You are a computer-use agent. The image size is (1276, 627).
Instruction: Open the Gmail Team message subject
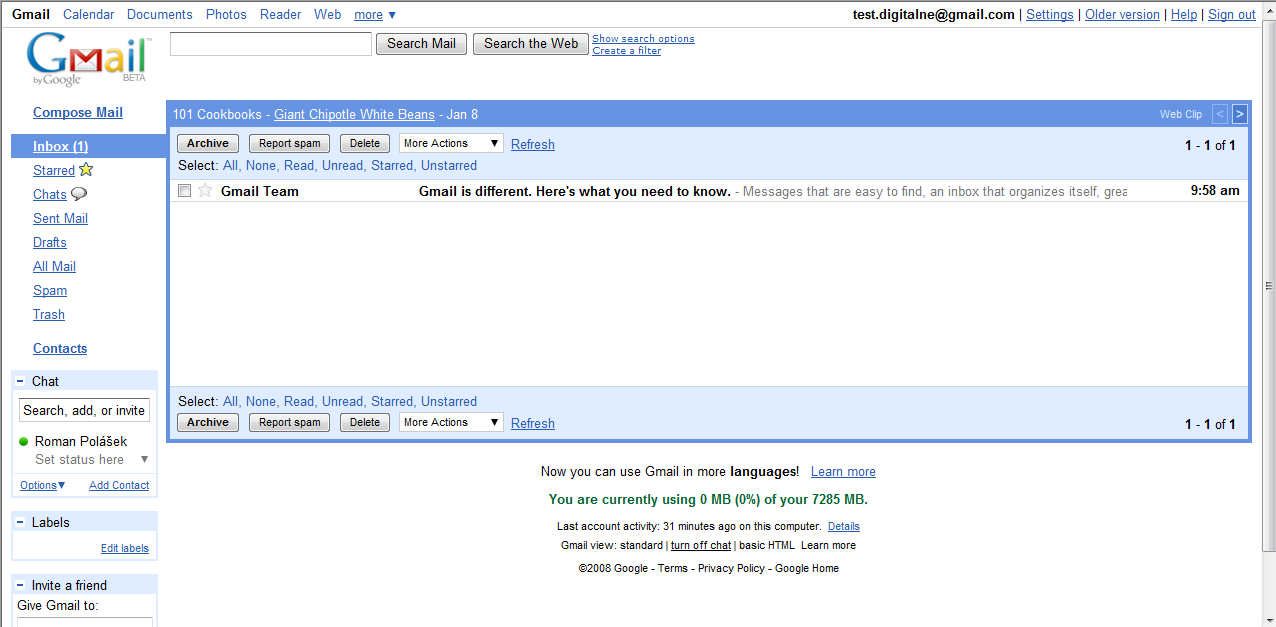point(575,191)
